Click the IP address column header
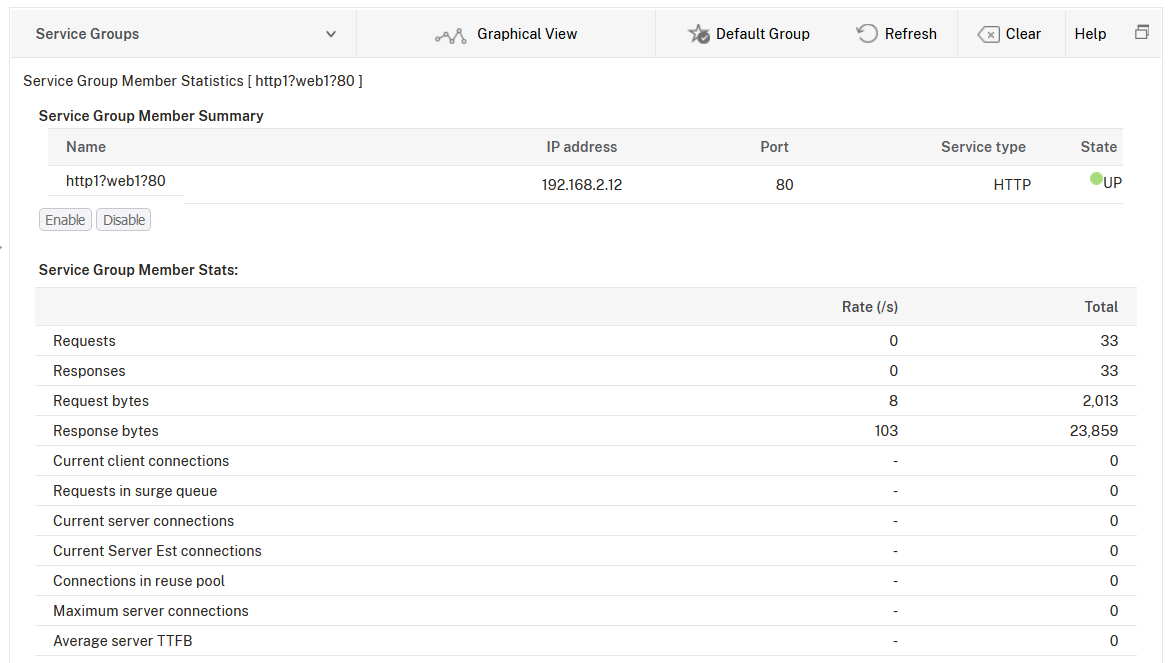The width and height of the screenshot is (1172, 663). pos(581,147)
